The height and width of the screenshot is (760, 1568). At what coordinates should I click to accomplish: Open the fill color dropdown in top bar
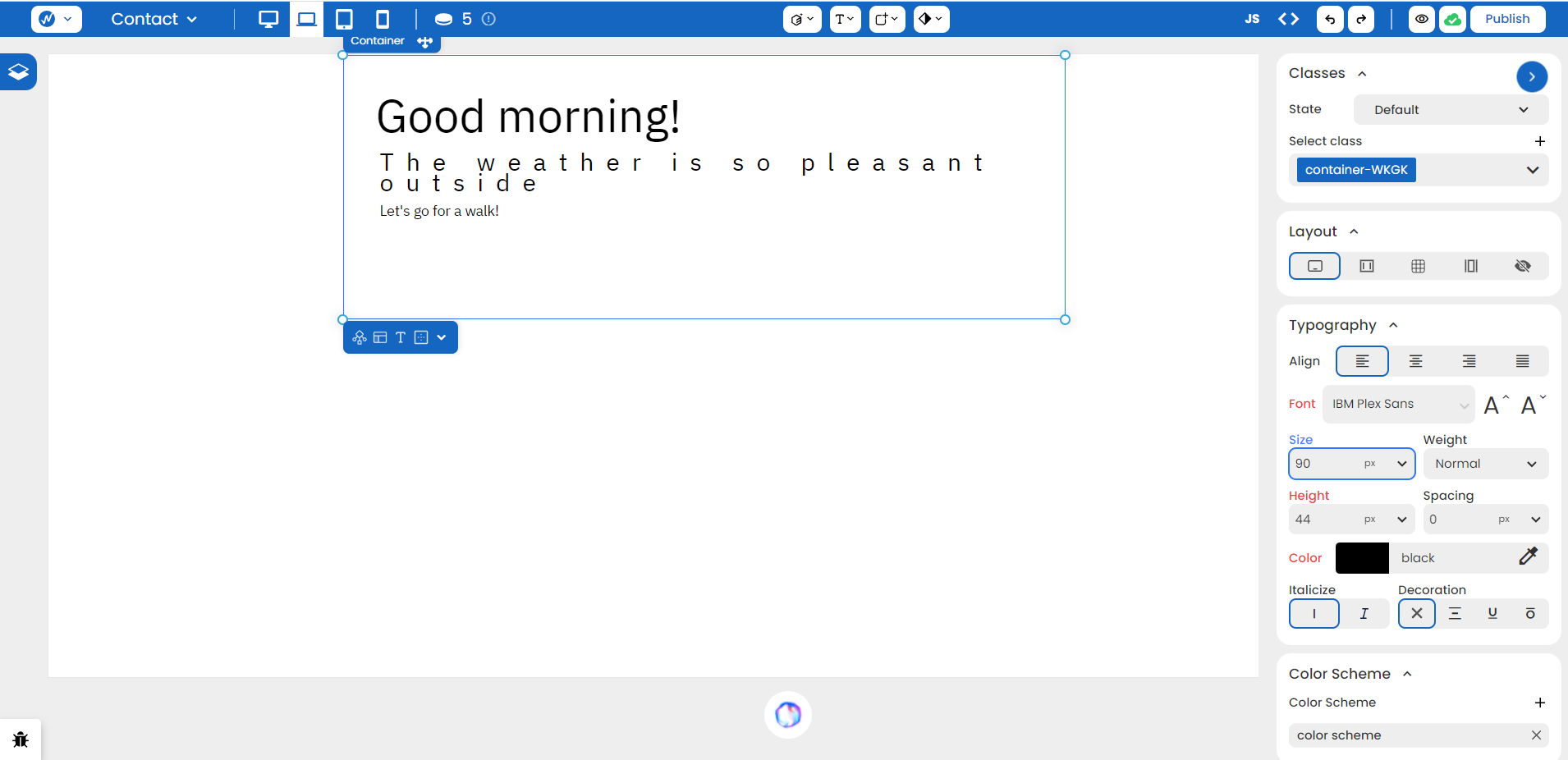(x=931, y=19)
